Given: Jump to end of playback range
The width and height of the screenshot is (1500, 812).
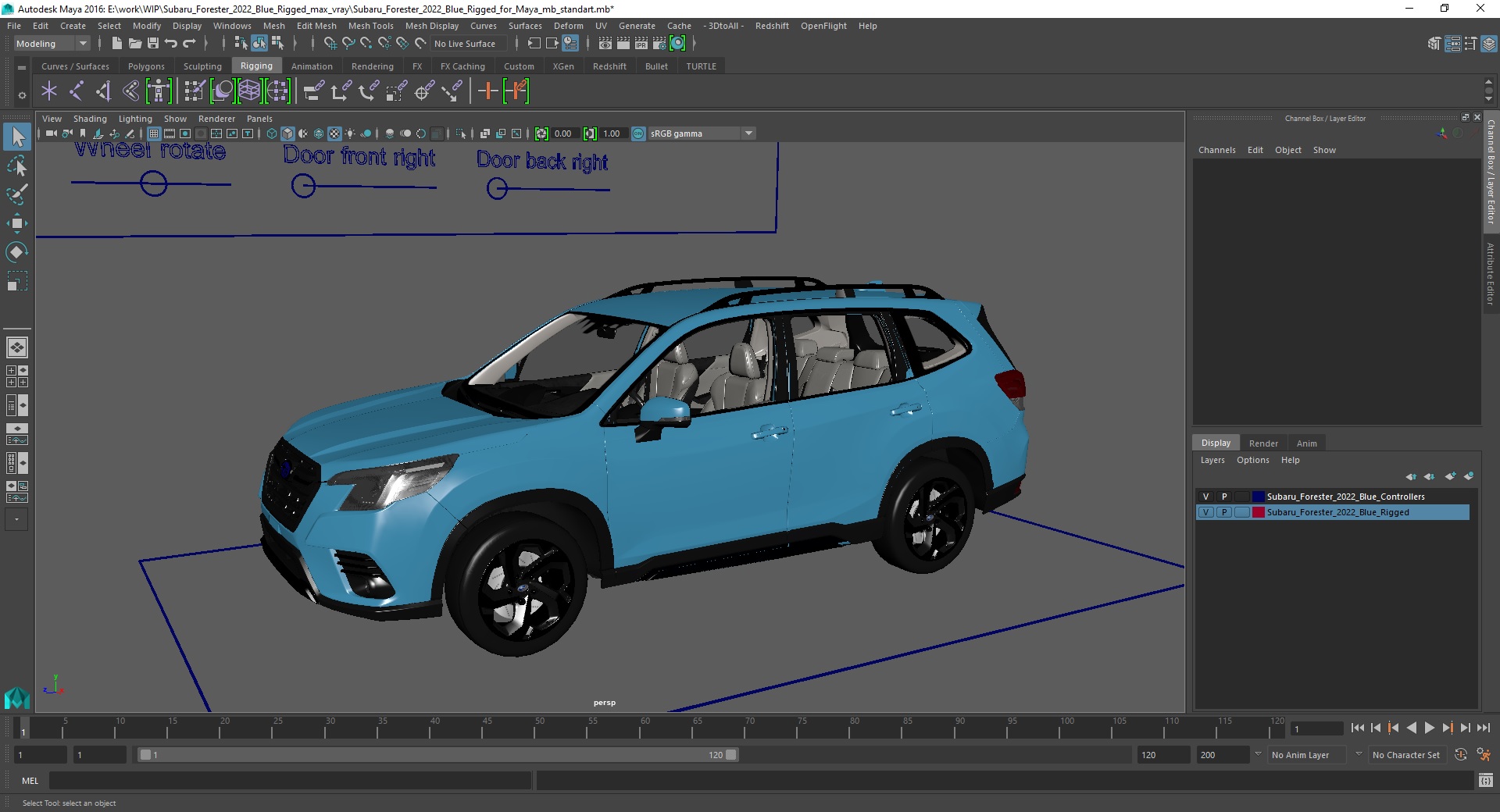Looking at the screenshot, I should pos(1484,728).
